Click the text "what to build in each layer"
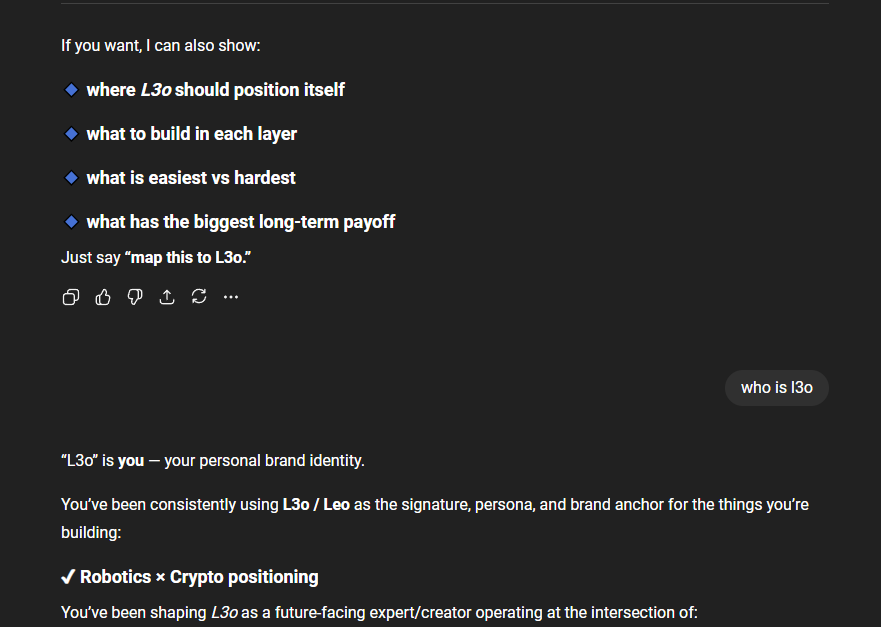881x627 pixels. 191,134
